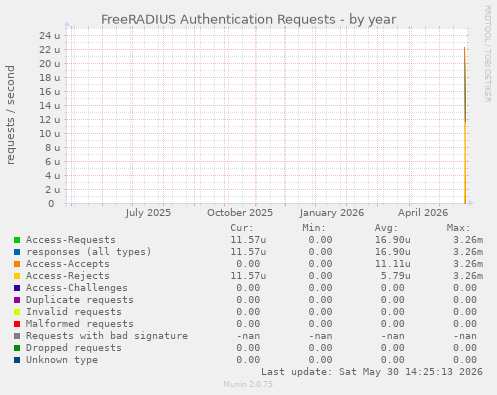Select the Access-Accepts legend label

68,264
